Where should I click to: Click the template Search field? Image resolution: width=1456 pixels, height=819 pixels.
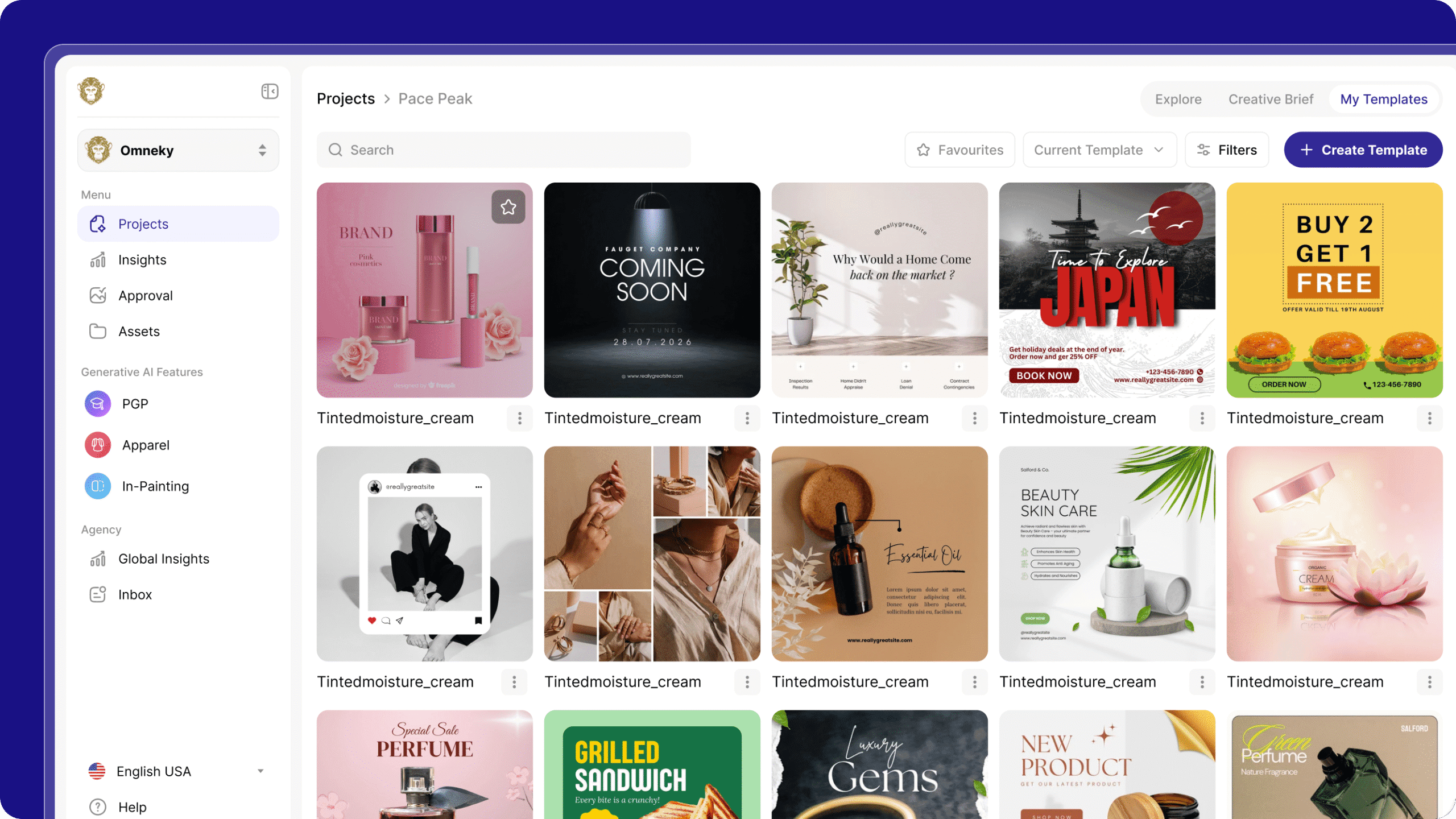(x=503, y=150)
